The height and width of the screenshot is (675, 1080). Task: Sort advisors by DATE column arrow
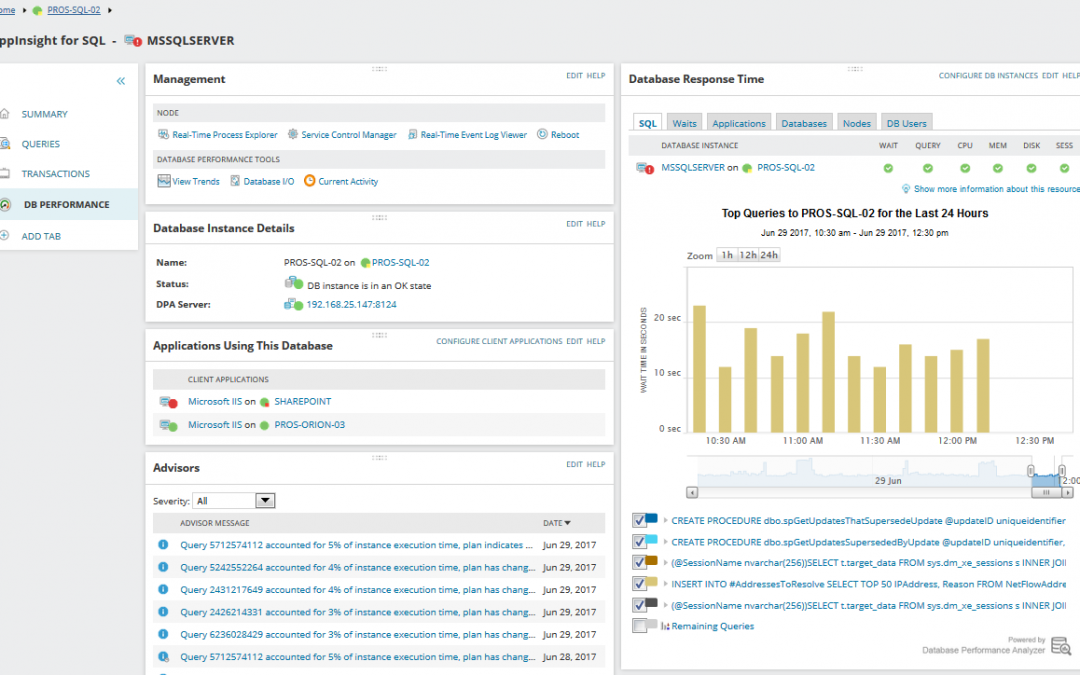[x=568, y=523]
